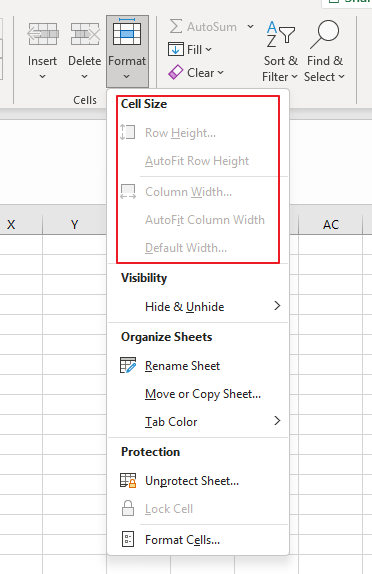Click the AutoSum sigma icon
372x574 pixels.
tap(176, 26)
